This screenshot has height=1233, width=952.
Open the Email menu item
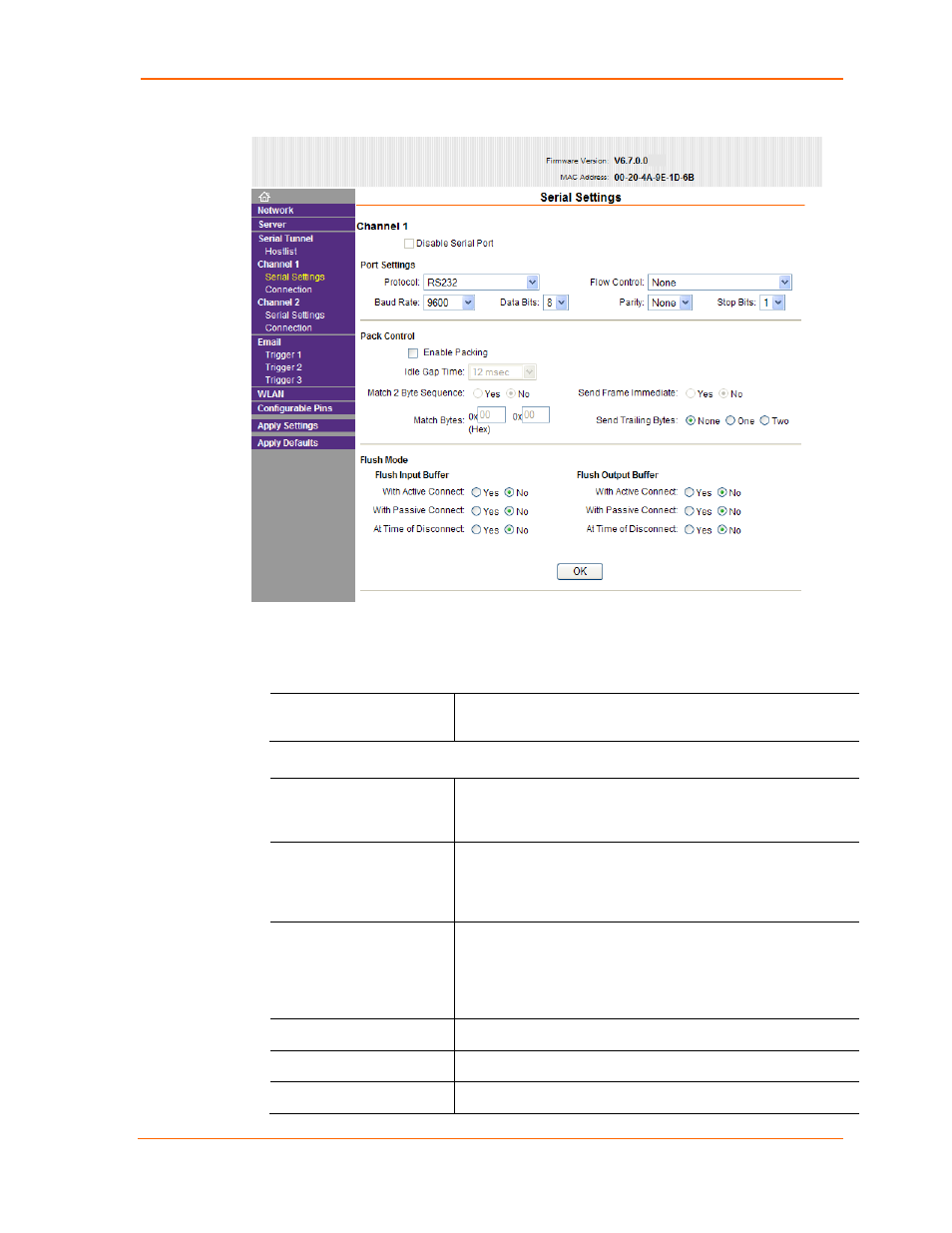[269, 342]
